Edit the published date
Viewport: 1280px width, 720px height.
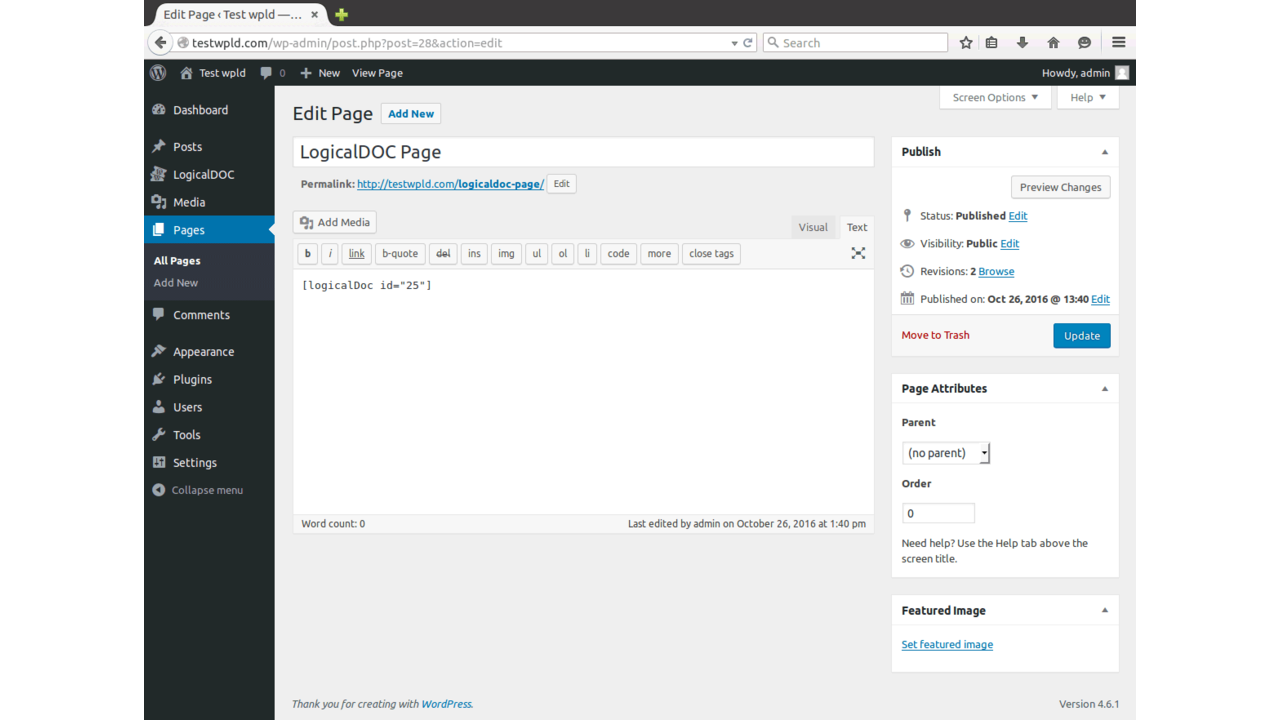pos(1100,300)
